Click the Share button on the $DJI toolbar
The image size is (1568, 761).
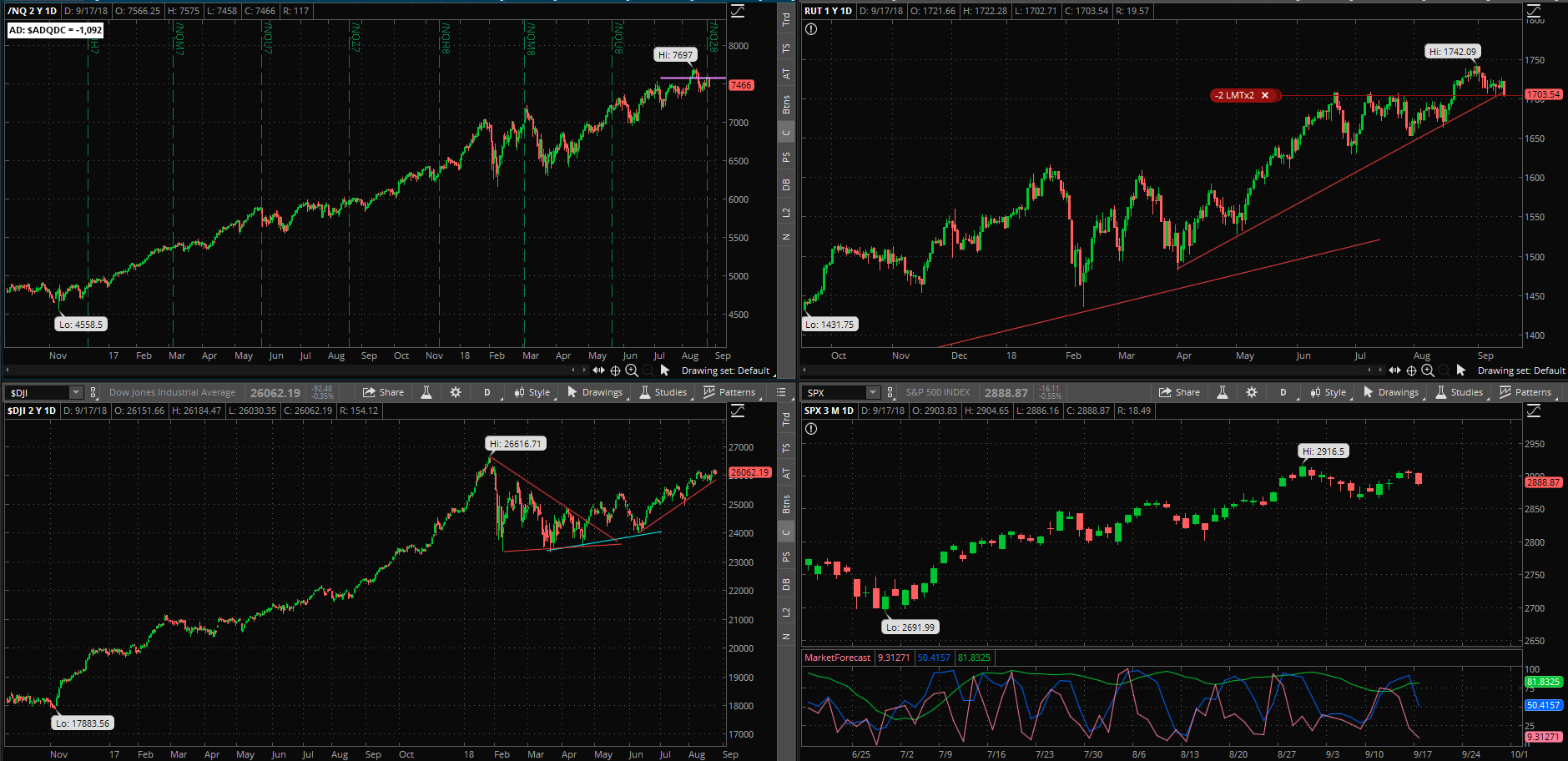(384, 392)
